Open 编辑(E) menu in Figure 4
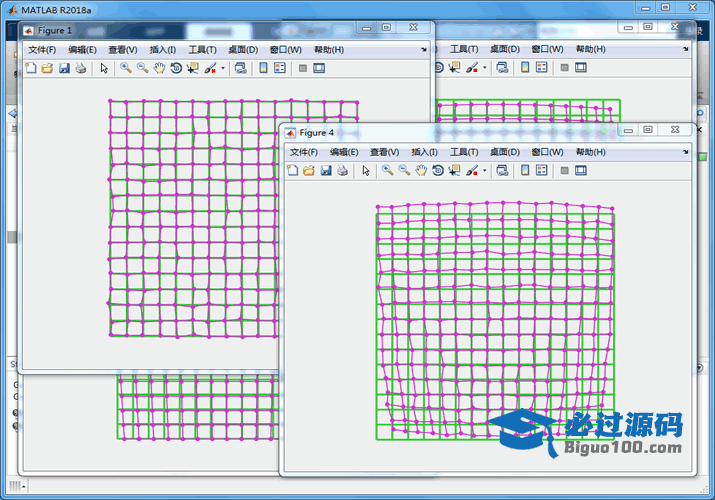This screenshot has height=500, width=715. point(344,152)
